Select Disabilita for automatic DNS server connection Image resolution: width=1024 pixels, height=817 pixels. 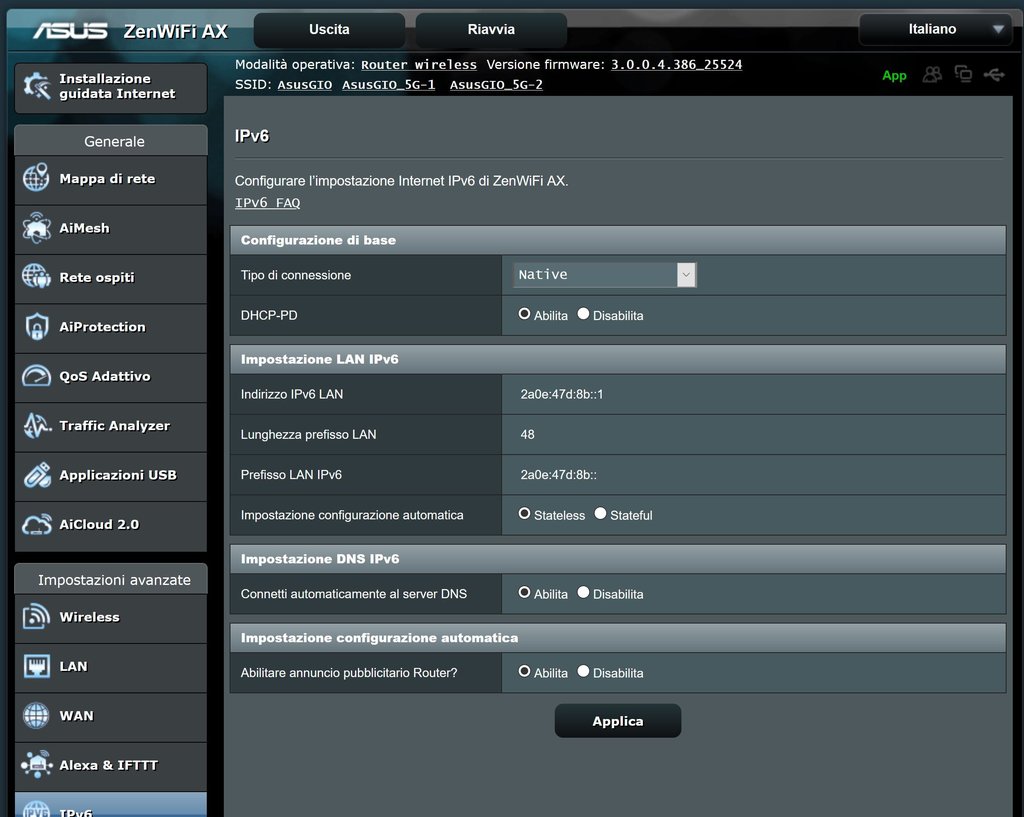[x=584, y=593]
